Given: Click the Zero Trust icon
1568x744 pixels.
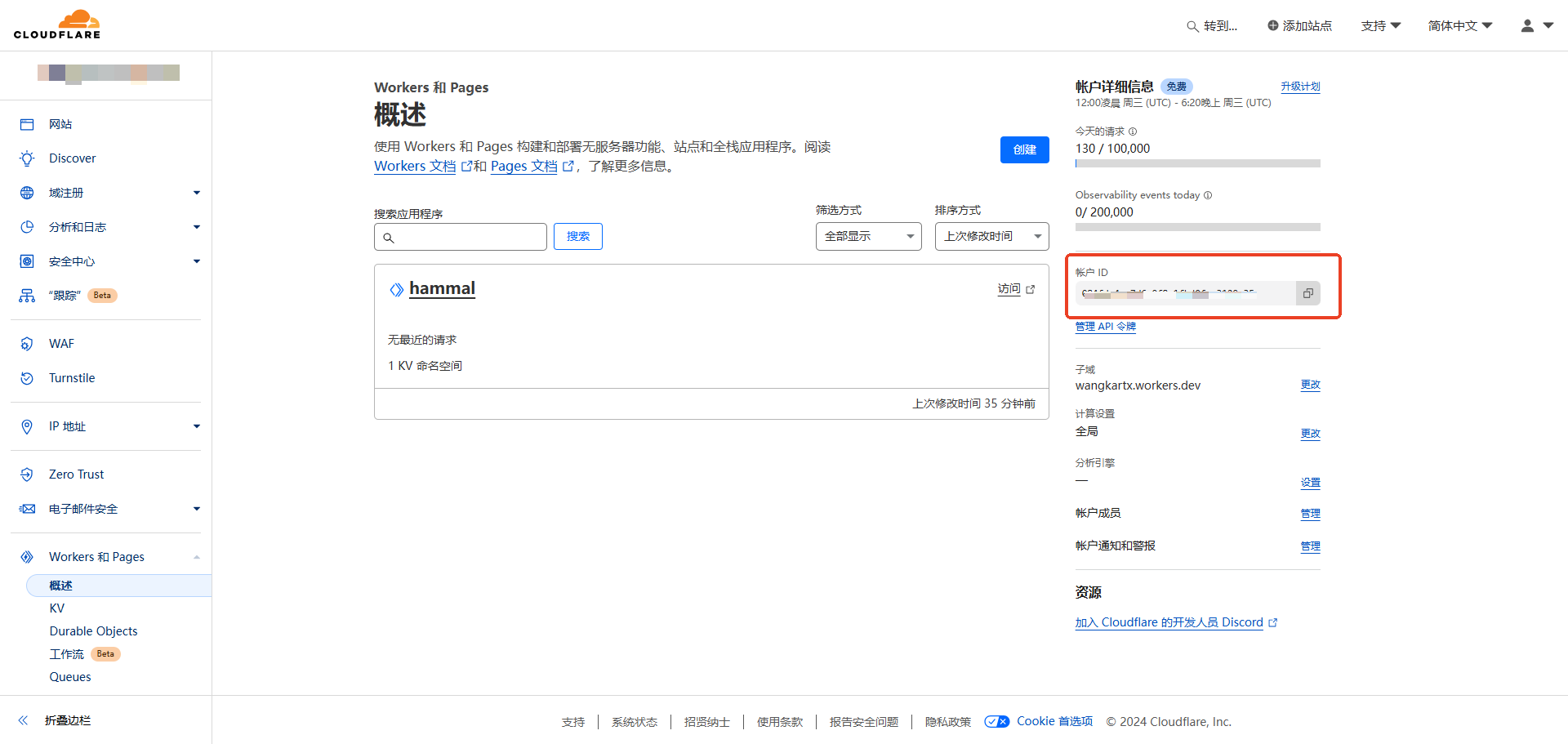Looking at the screenshot, I should 27,474.
